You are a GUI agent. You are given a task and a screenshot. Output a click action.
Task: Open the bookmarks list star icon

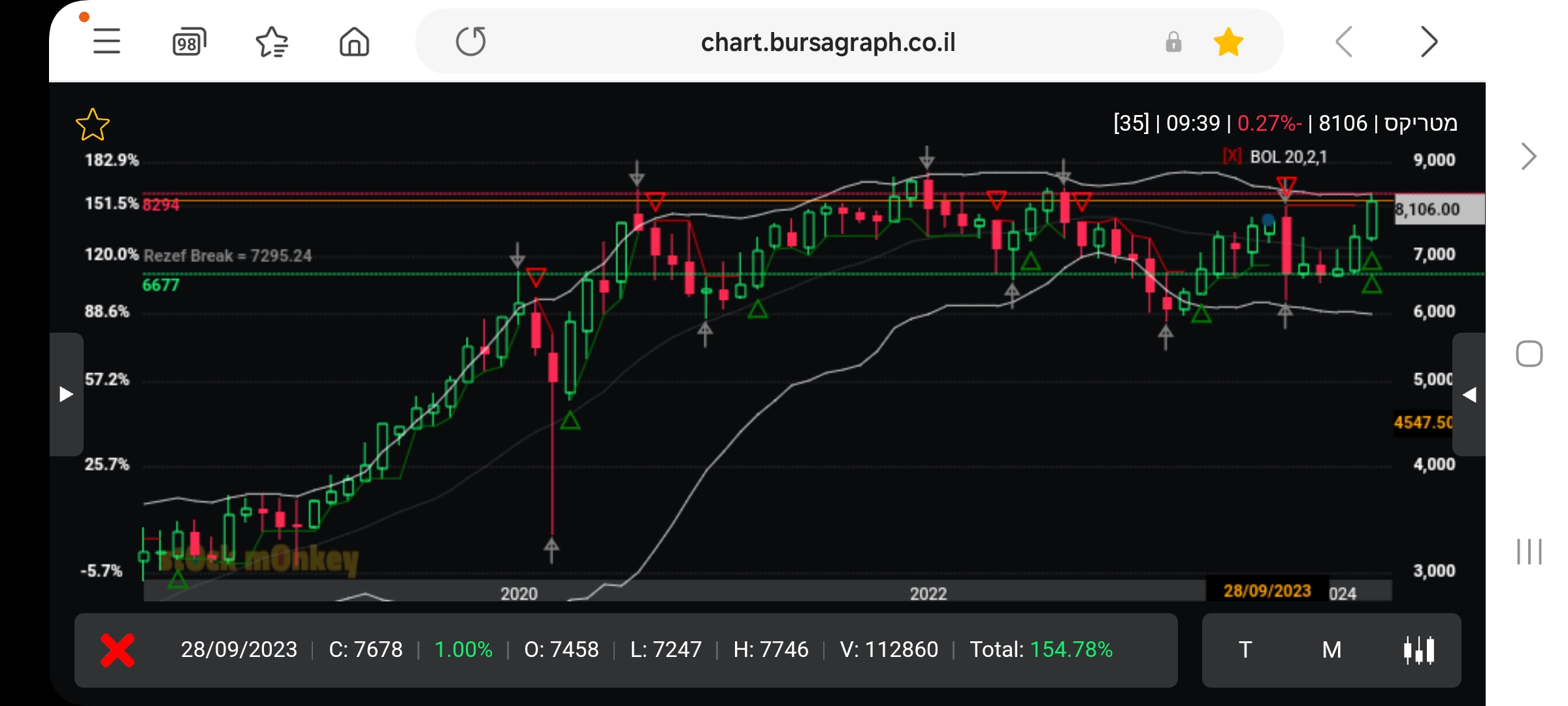[272, 42]
